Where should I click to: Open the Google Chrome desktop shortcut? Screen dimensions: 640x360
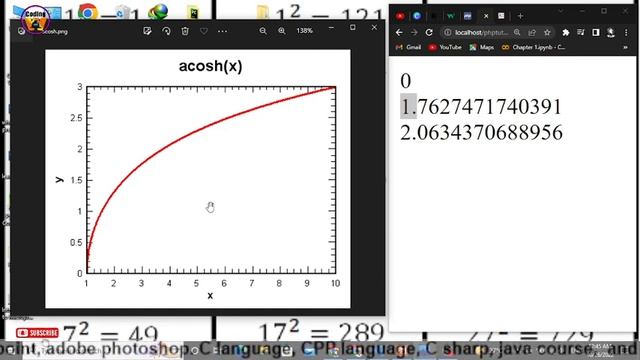pyautogui.click(x=88, y=12)
